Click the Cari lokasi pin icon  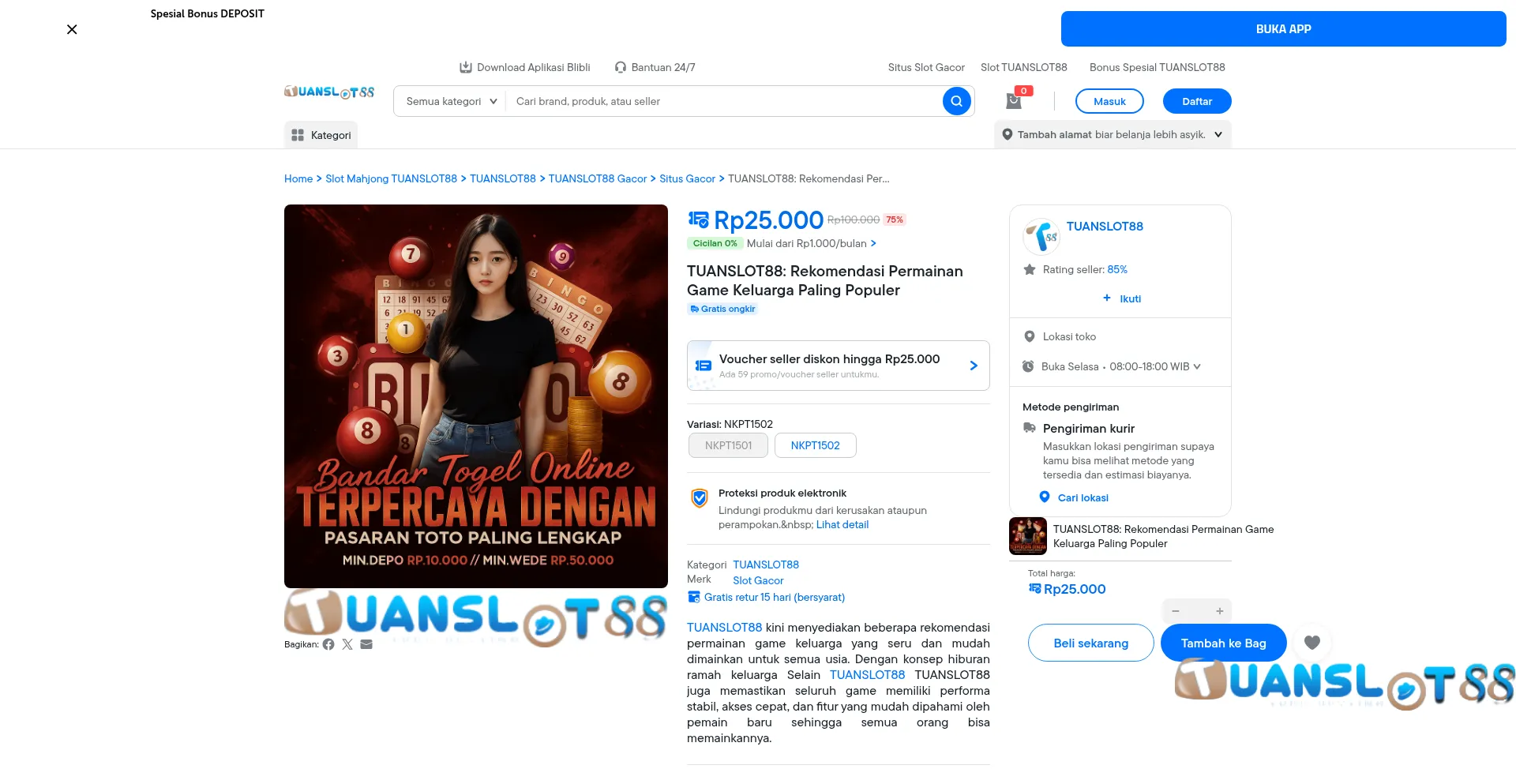point(1043,497)
